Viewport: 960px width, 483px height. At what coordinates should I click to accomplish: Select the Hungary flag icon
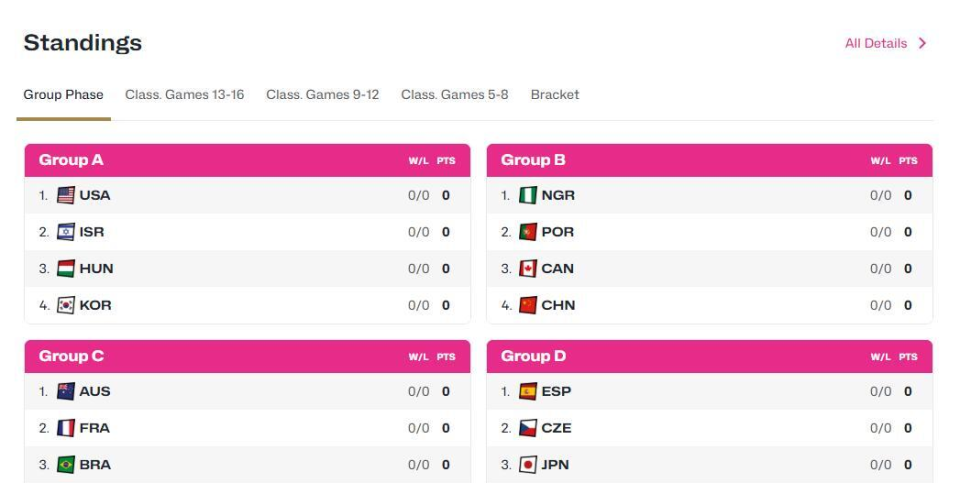tap(66, 269)
